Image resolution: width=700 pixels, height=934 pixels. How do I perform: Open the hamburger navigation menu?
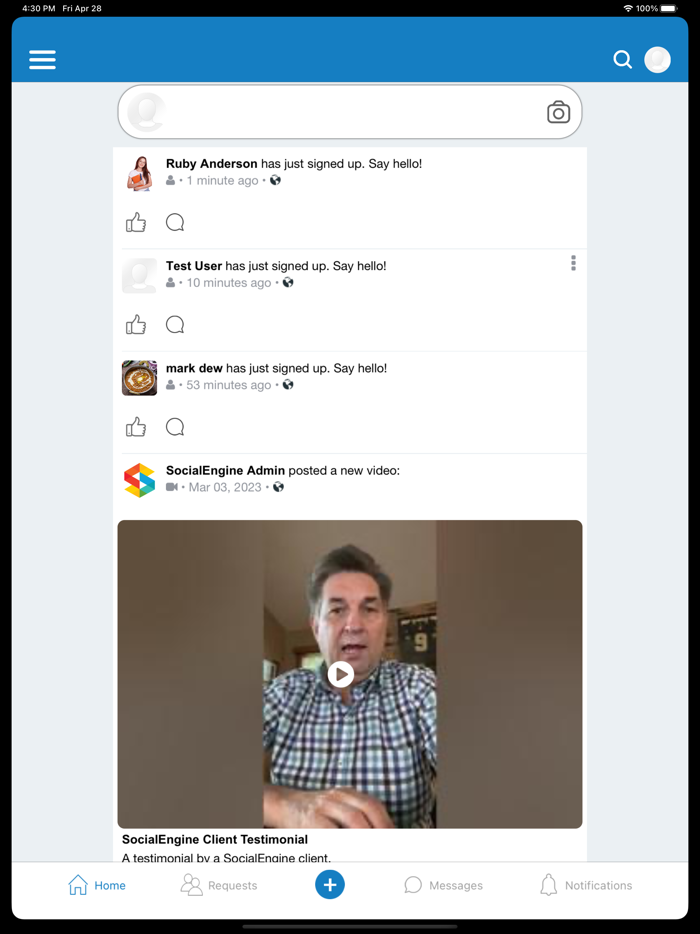coord(42,59)
